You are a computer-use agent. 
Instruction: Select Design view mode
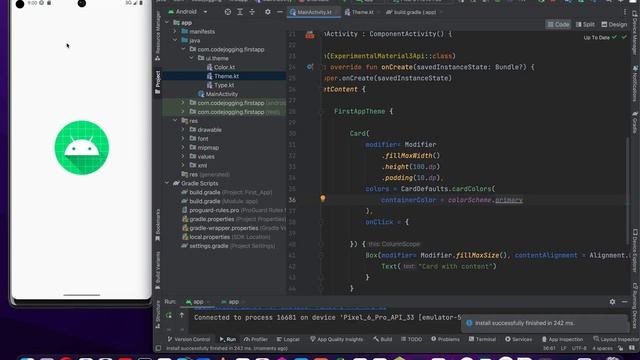click(x=614, y=24)
